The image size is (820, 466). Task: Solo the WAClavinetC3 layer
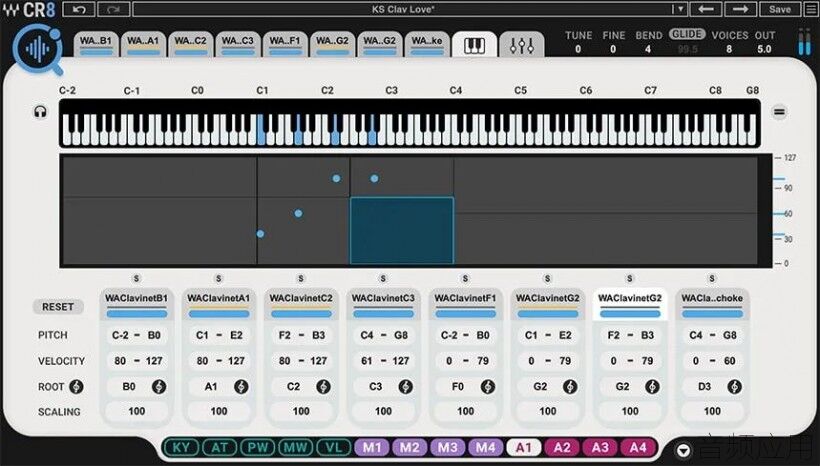click(x=383, y=279)
